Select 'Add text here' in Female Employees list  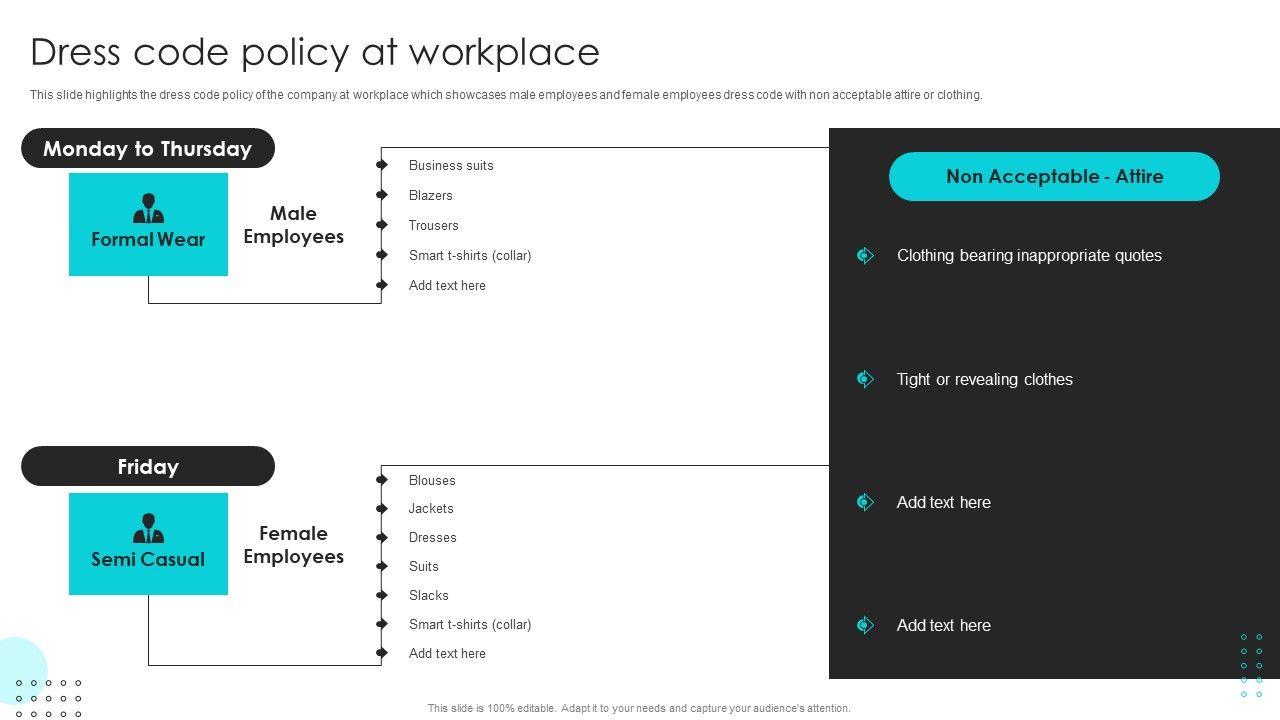tap(447, 653)
